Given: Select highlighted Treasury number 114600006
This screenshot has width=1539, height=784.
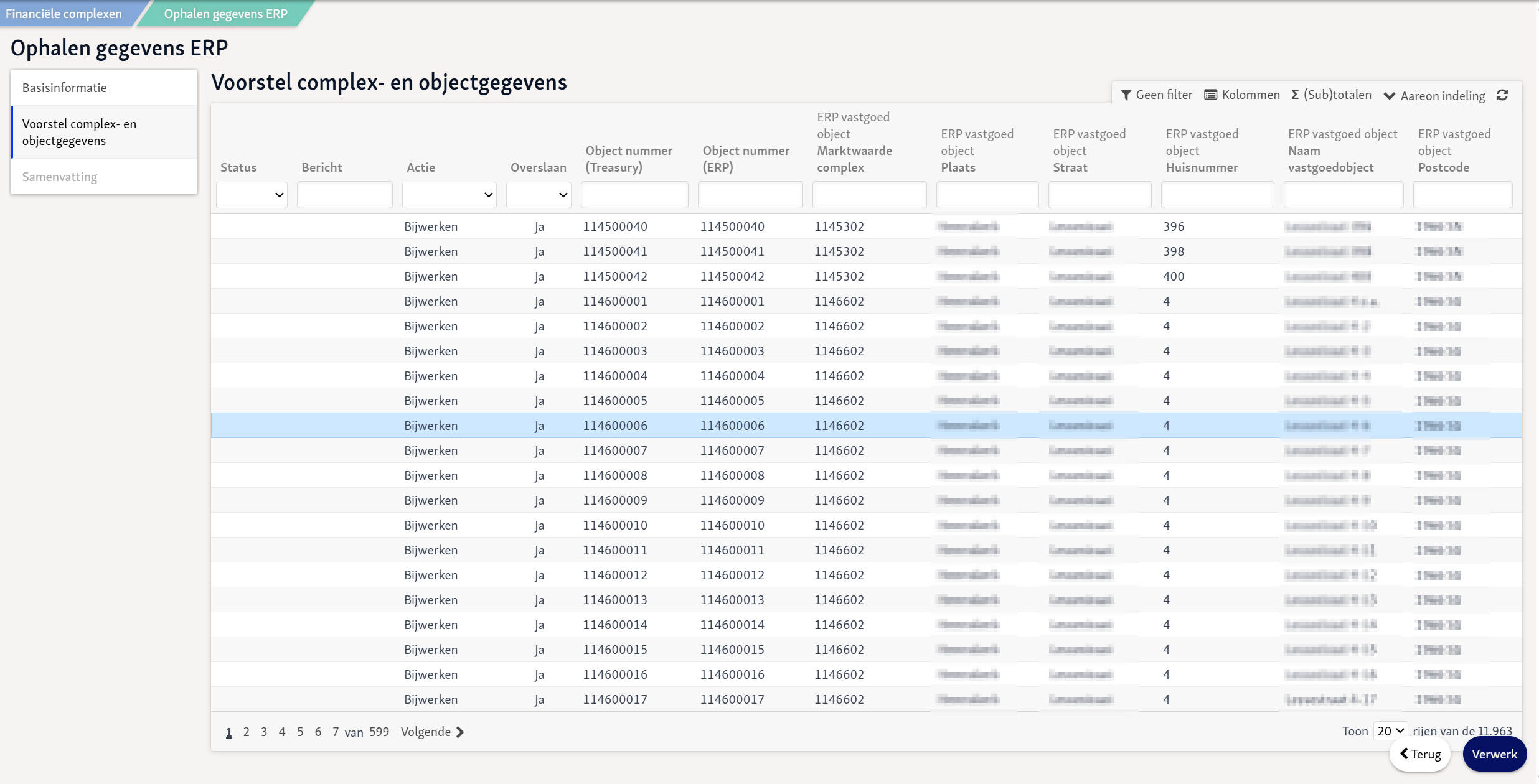Looking at the screenshot, I should coord(615,426).
